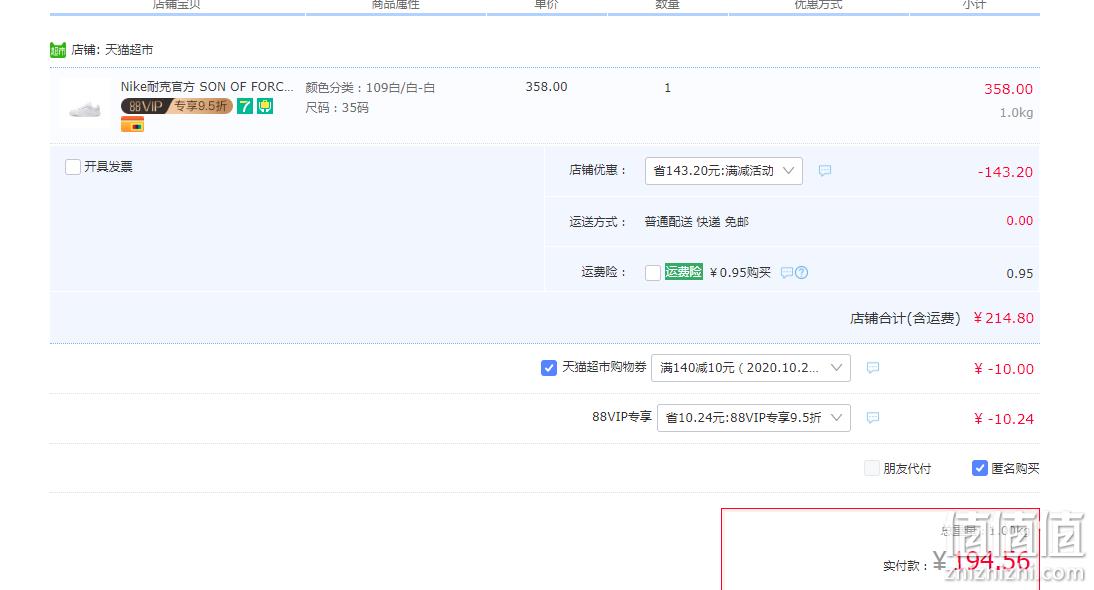Image resolution: width=1094 pixels, height=590 pixels.
Task: Open the Nike耐克官方 SON OF FORC... product link
Action: coord(207,87)
